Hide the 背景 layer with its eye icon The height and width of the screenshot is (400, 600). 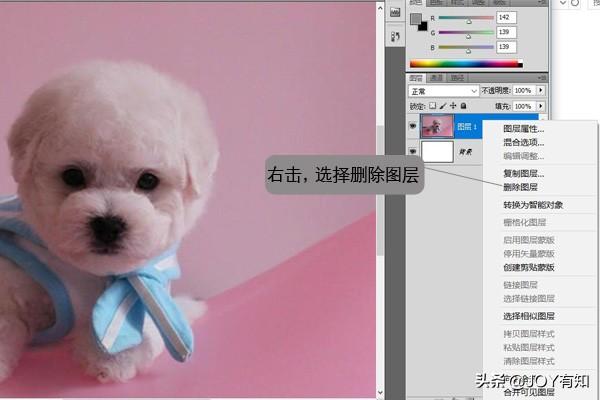click(413, 152)
